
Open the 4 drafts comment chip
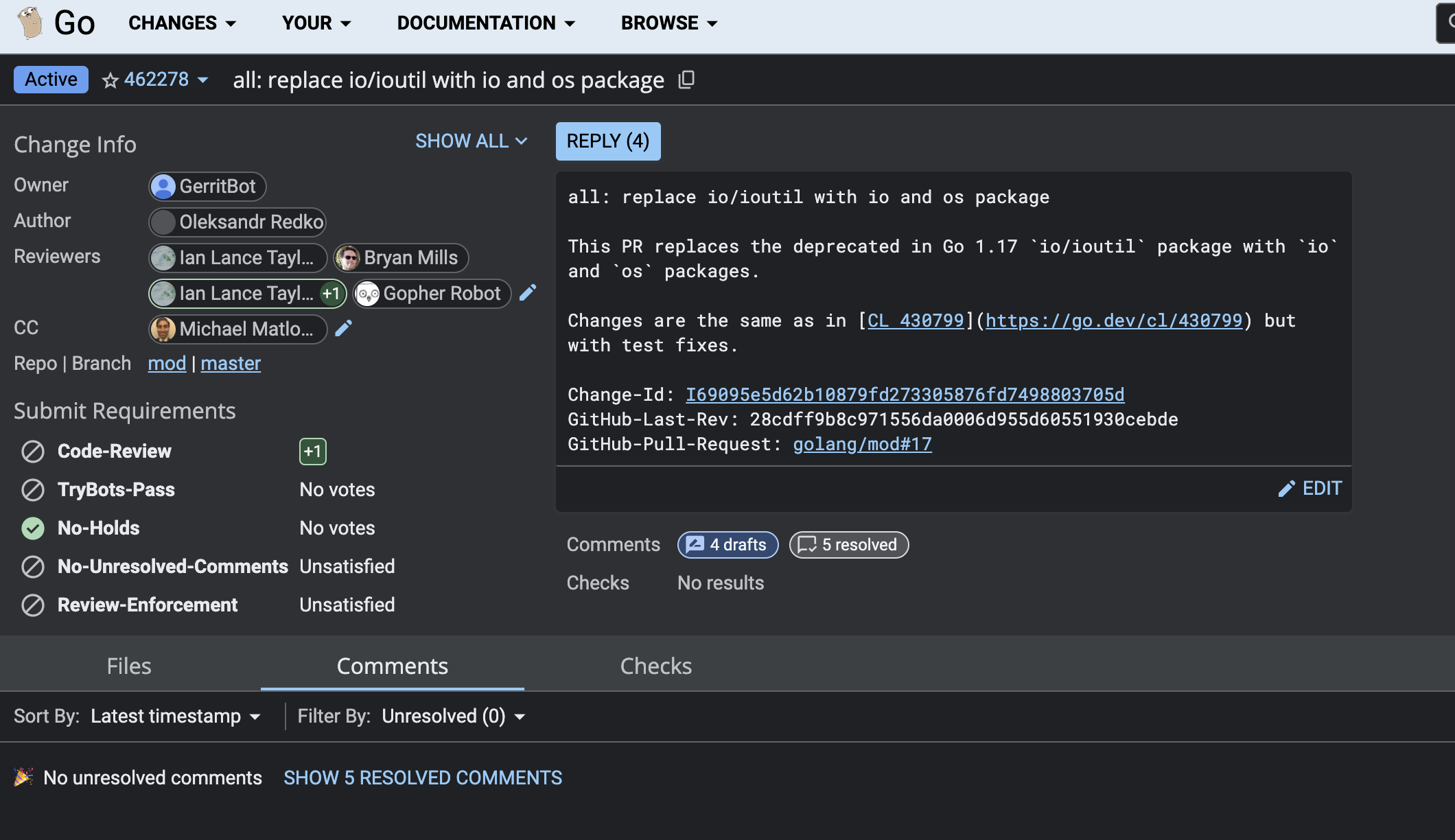pos(727,545)
